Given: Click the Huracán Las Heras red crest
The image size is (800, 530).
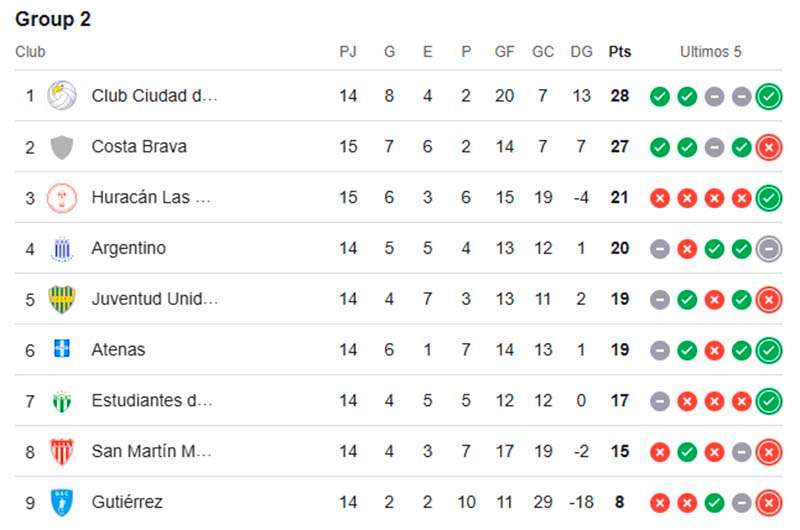Looking at the screenshot, I should click(62, 197).
